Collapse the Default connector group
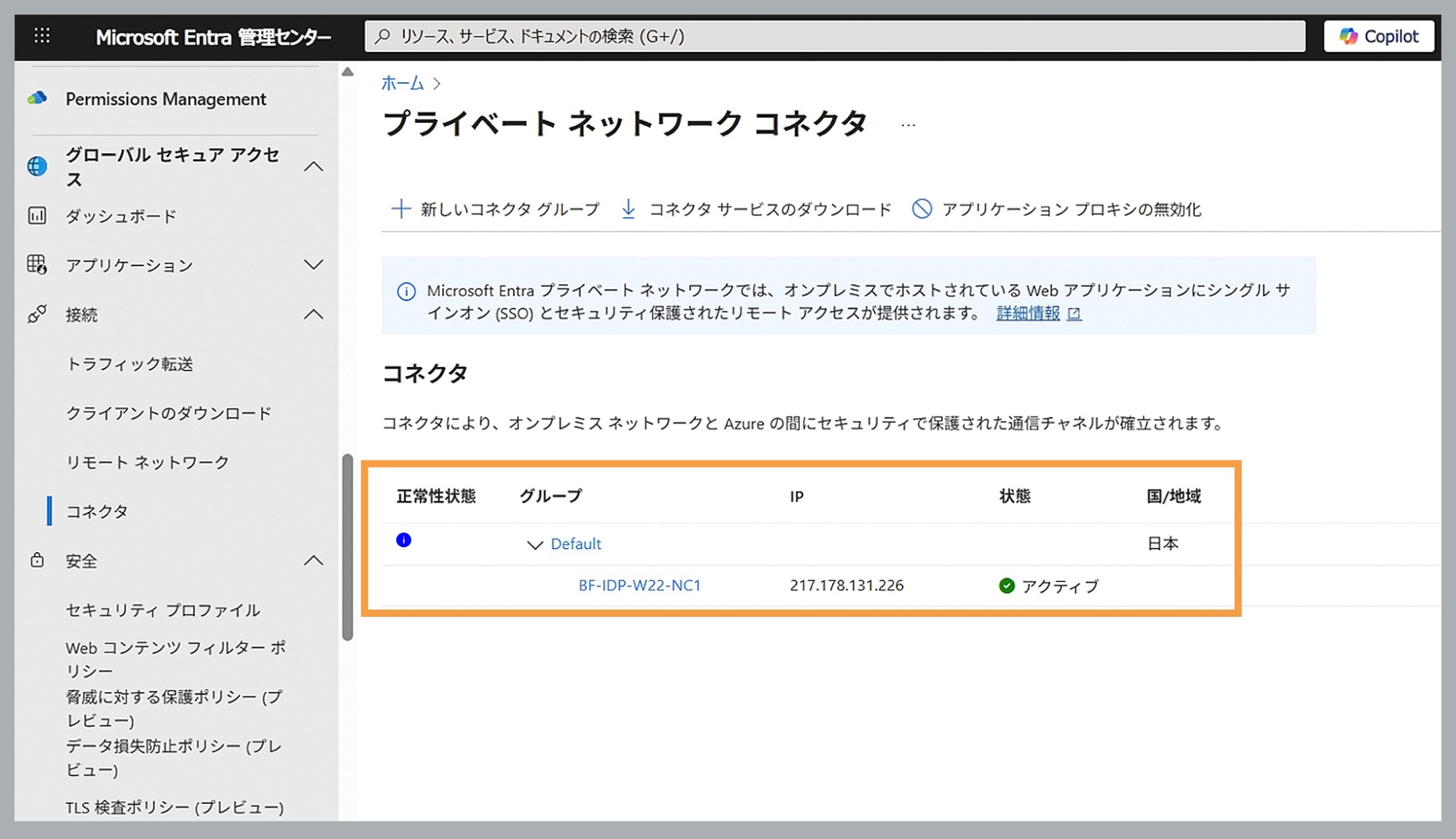Screen dimensions: 1456x839 pyautogui.click(x=534, y=545)
